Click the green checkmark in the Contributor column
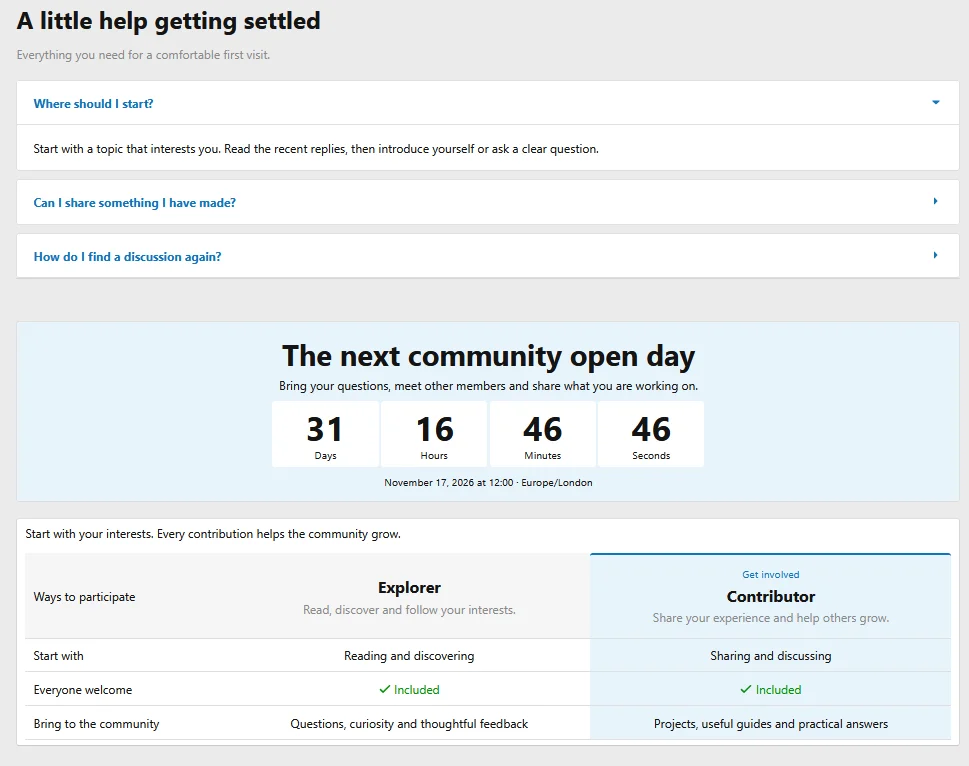Screen dimensions: 969x766 (x=746, y=689)
